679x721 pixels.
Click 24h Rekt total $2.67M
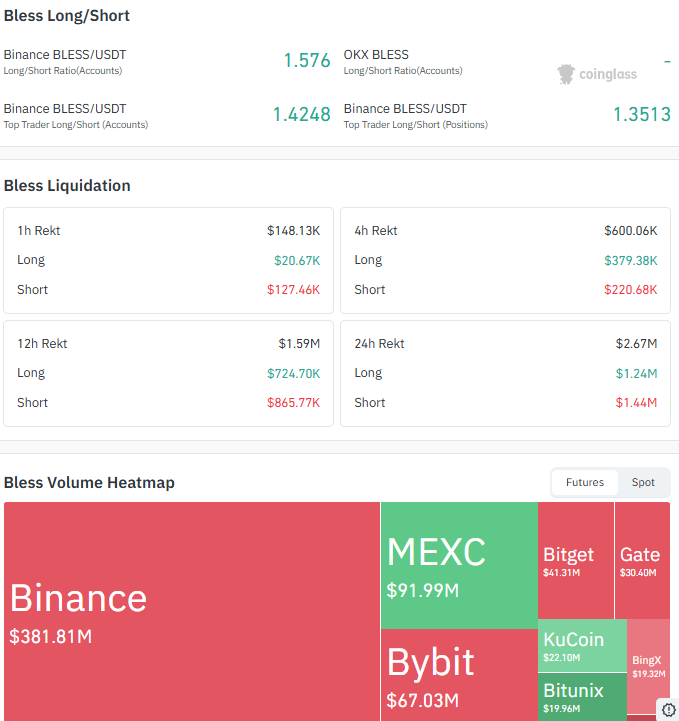pyautogui.click(x=636, y=344)
